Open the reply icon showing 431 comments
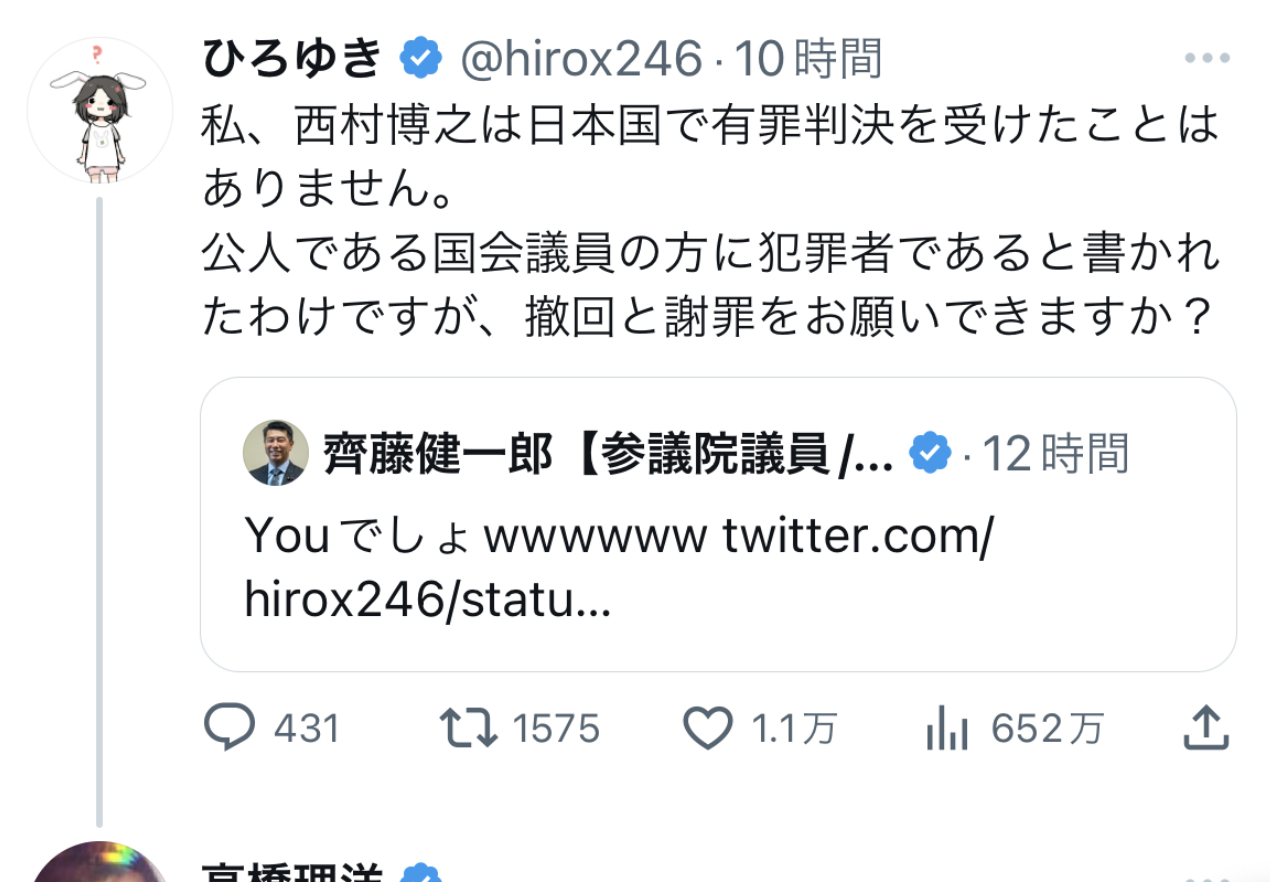 point(229,728)
